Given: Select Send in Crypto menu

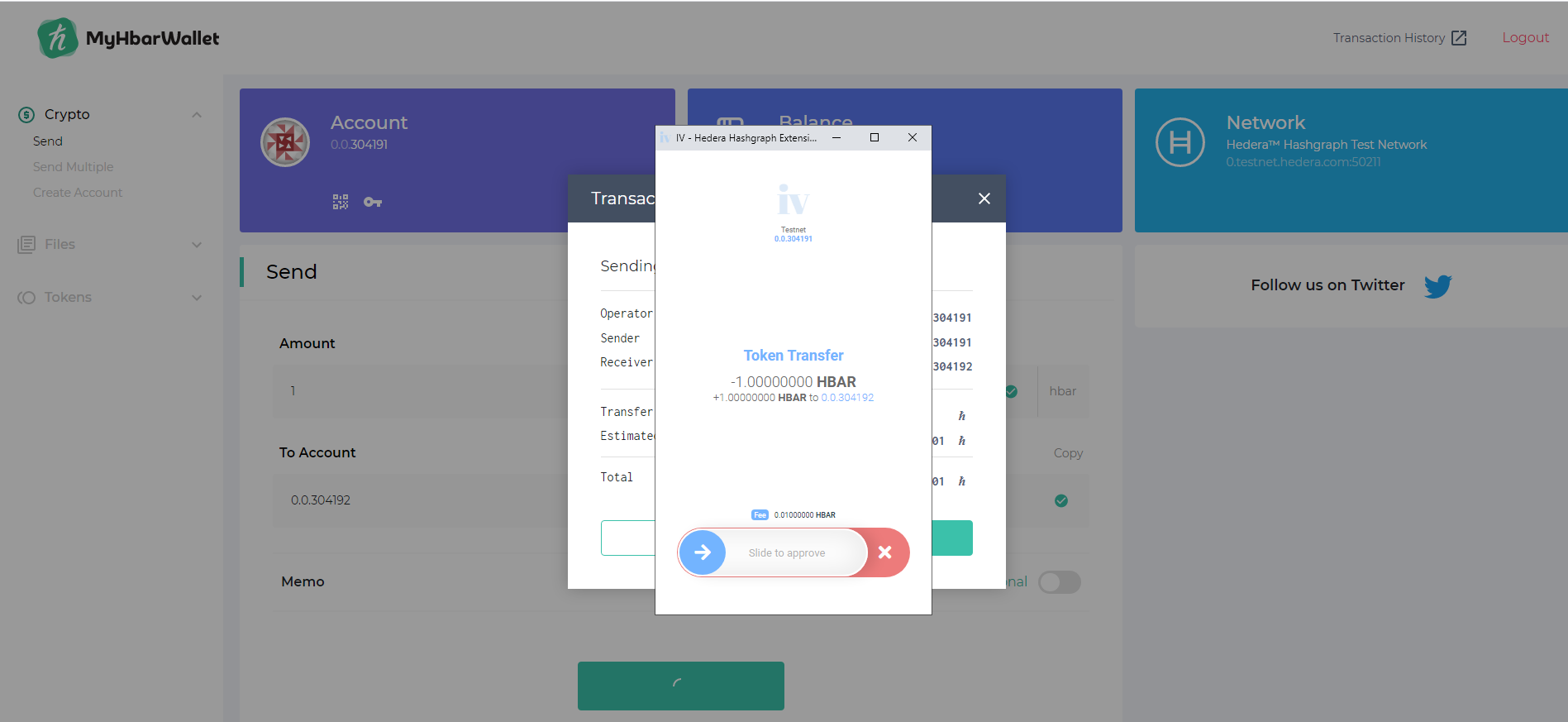Looking at the screenshot, I should click(48, 141).
